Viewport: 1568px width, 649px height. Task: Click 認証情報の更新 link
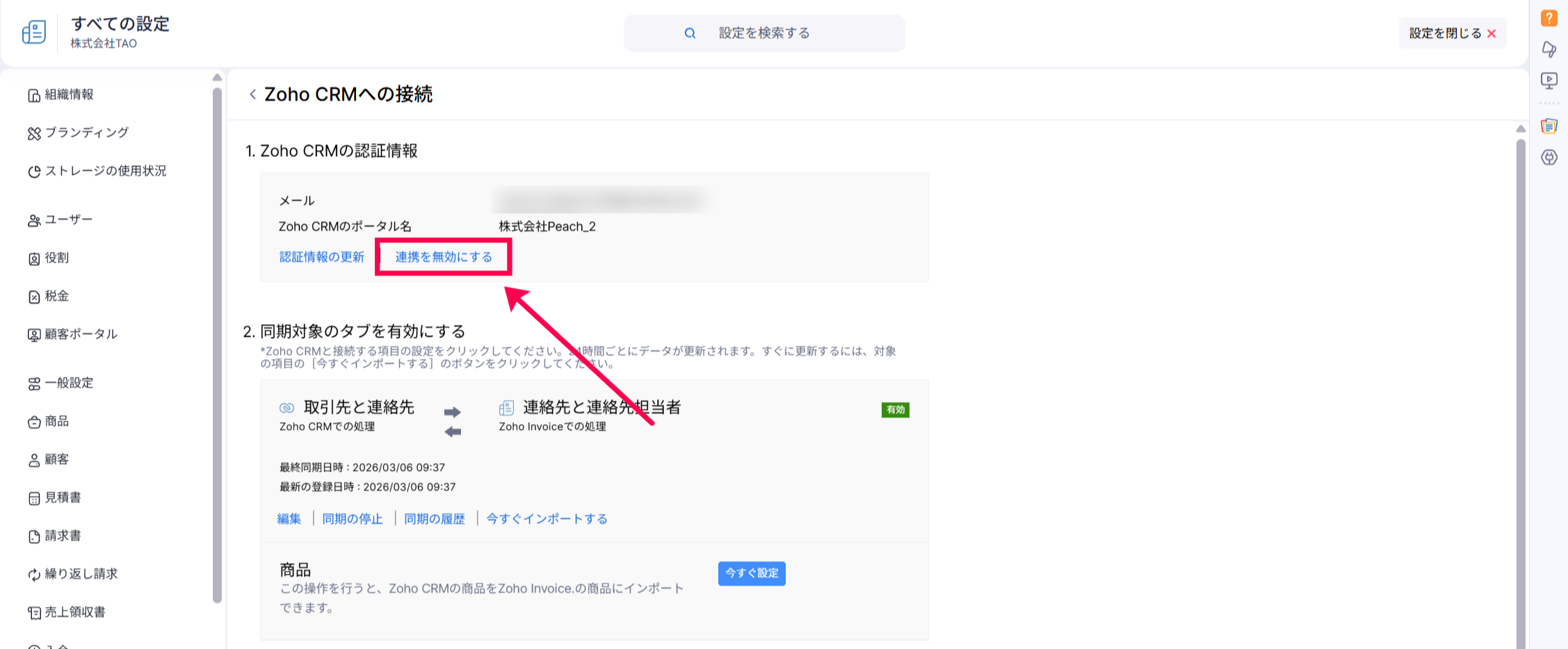(321, 257)
